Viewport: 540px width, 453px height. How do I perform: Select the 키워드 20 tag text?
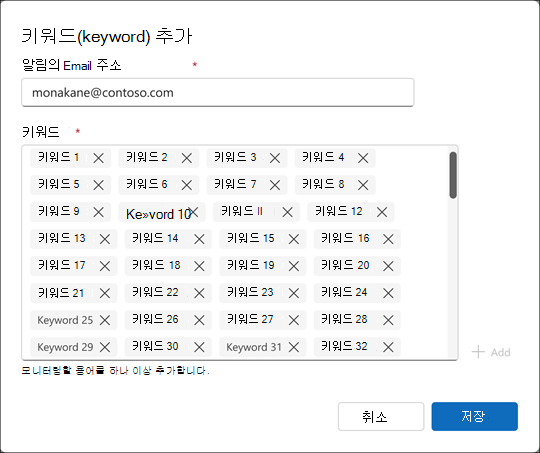pos(345,265)
